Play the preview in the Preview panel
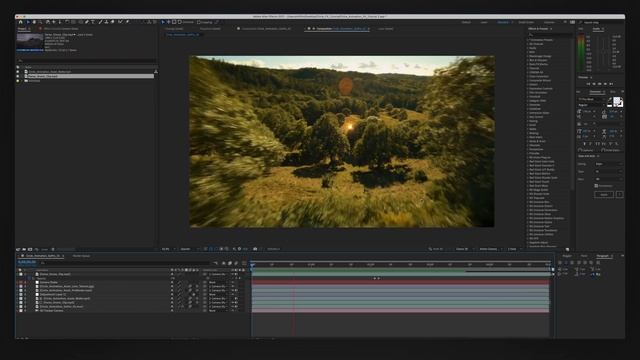 600,84
